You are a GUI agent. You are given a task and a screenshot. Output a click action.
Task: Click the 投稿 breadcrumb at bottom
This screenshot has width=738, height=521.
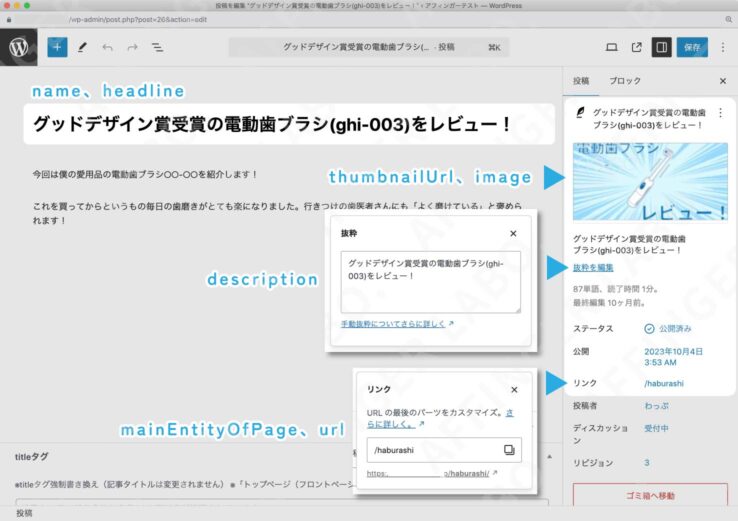point(24,513)
